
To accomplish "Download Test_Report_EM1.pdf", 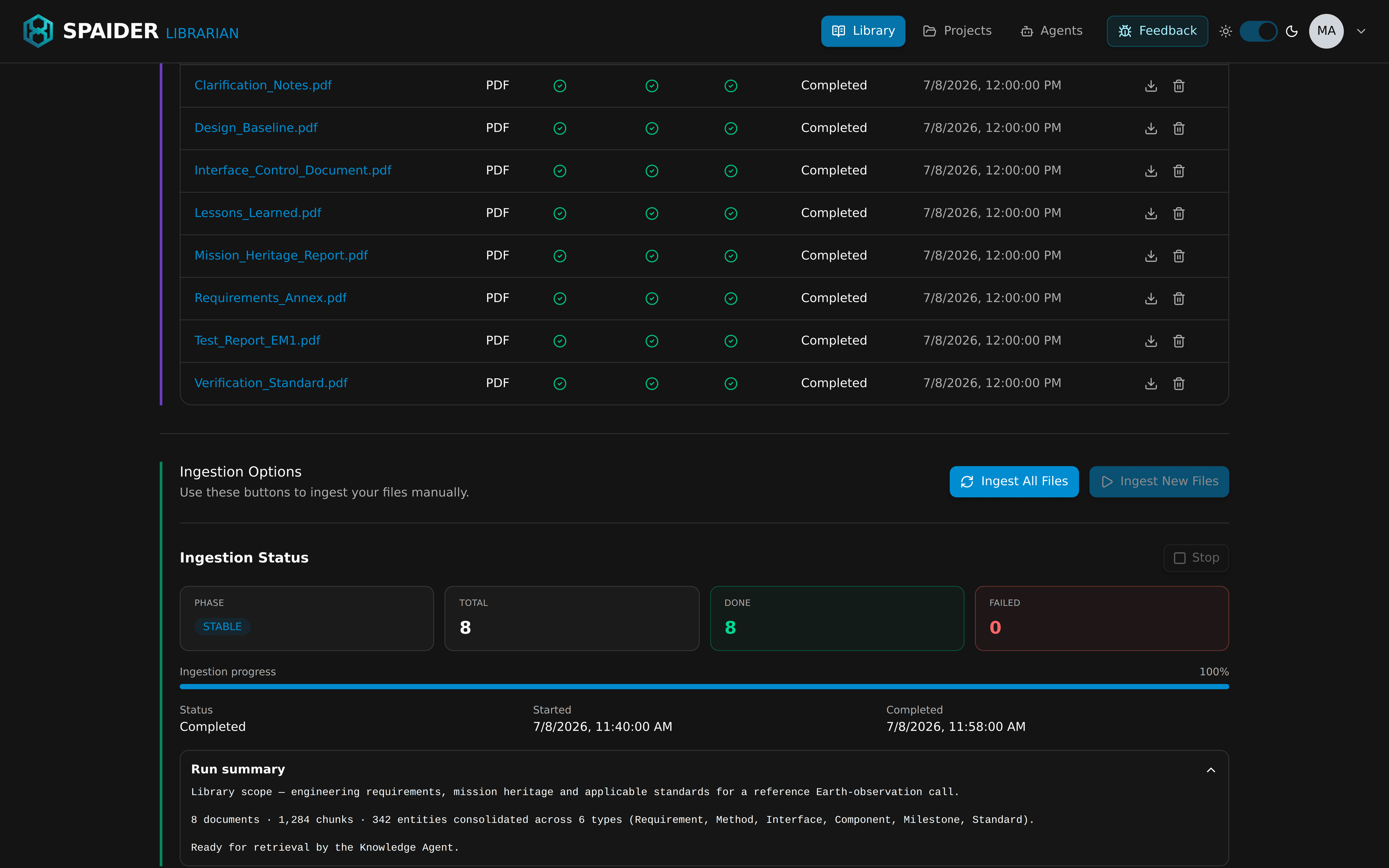I will click(x=1151, y=340).
